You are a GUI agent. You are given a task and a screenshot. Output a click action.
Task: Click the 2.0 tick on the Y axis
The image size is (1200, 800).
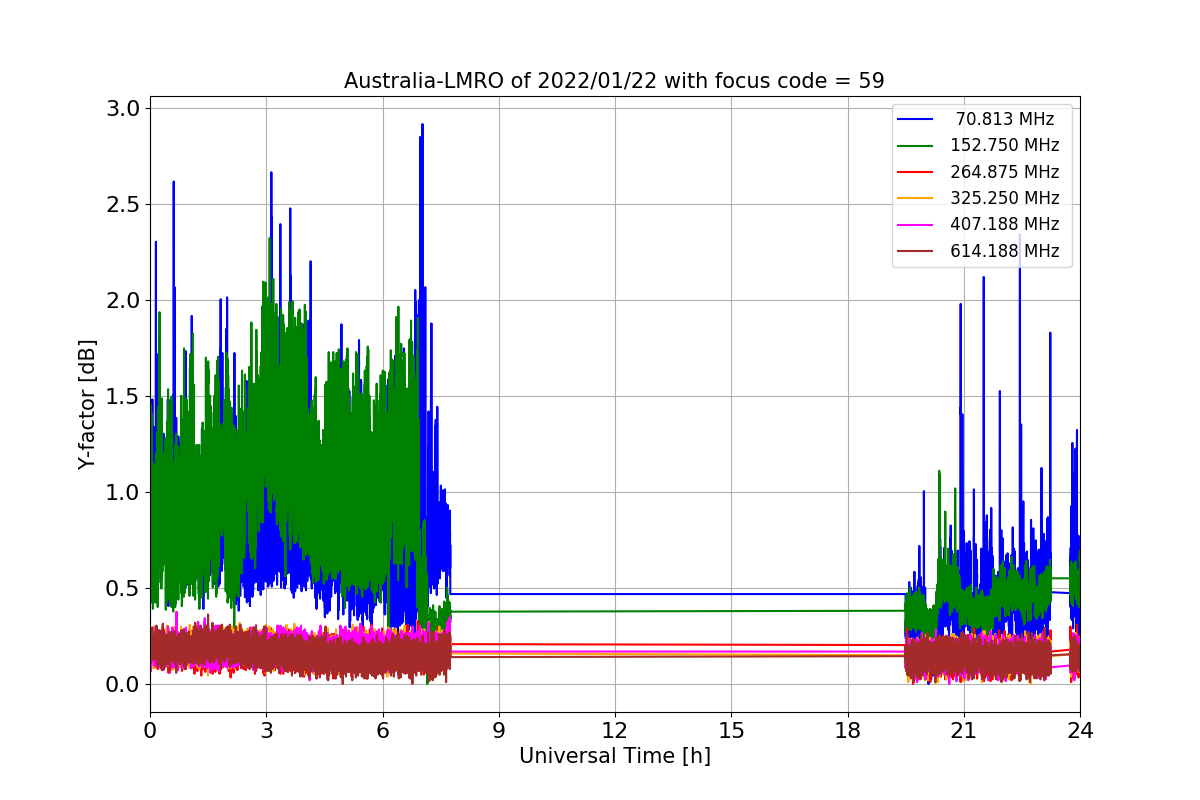124,300
